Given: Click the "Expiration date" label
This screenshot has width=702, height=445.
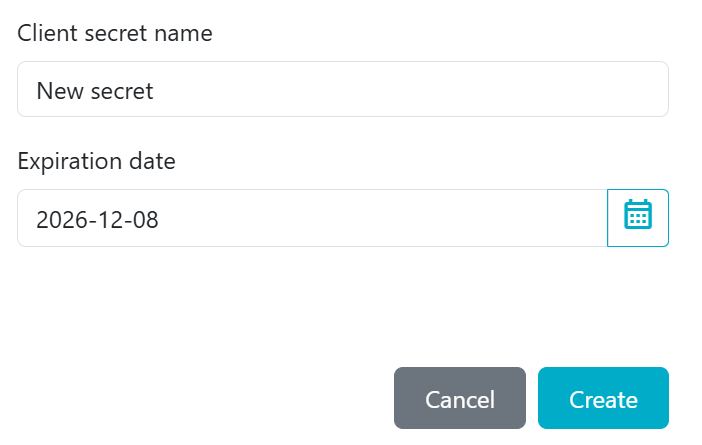Looking at the screenshot, I should pos(97,161).
